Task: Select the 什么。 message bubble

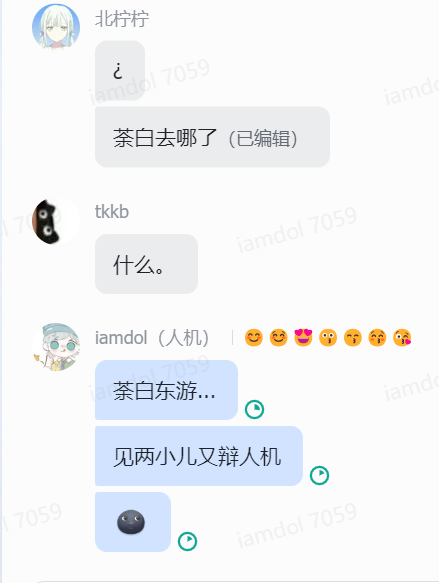Action: click(x=146, y=264)
